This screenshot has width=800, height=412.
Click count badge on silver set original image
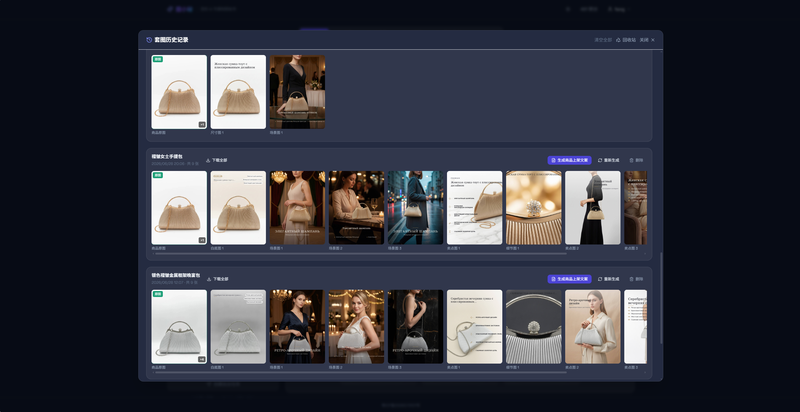pyautogui.click(x=202, y=359)
